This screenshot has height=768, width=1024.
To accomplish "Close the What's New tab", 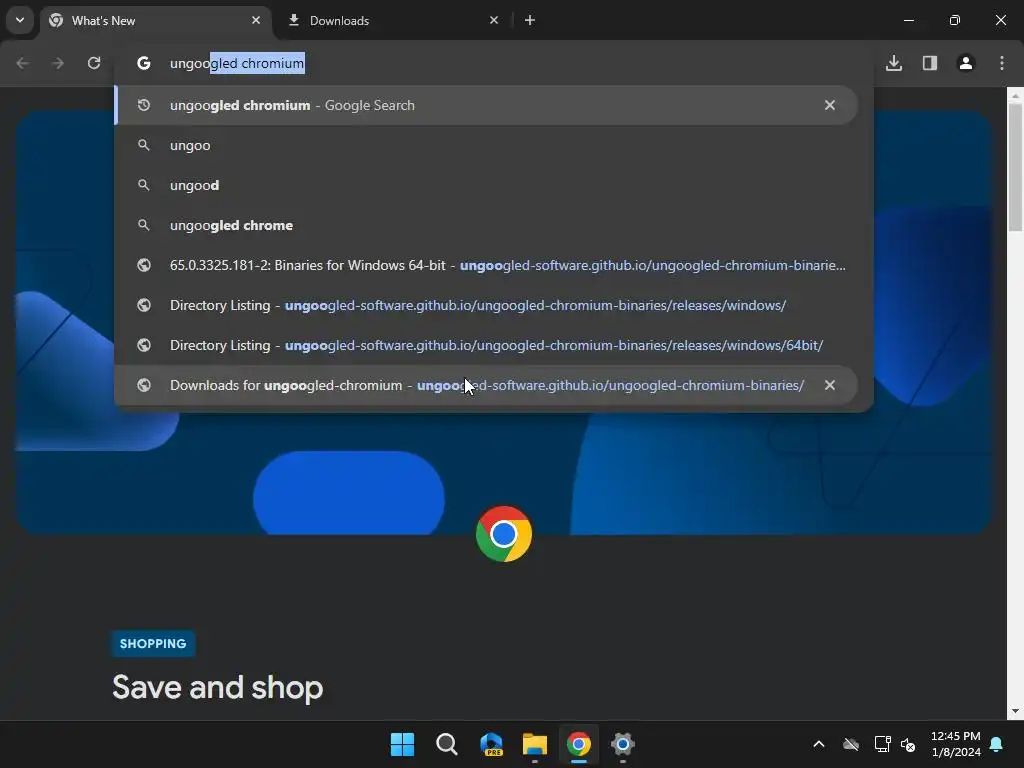I will point(256,20).
